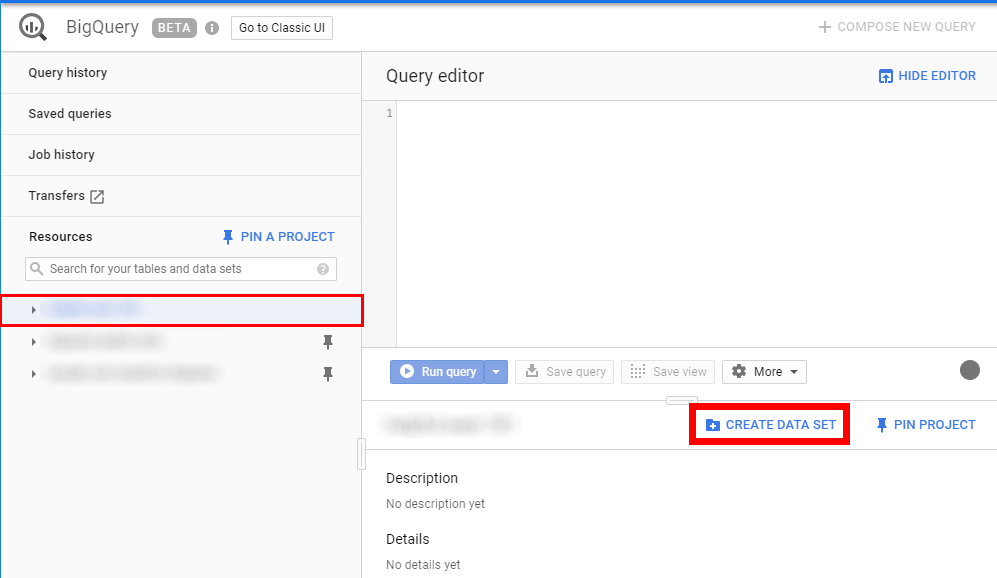The image size is (997, 578).
Task: Click the sidebar vertical resize handle
Action: click(361, 454)
